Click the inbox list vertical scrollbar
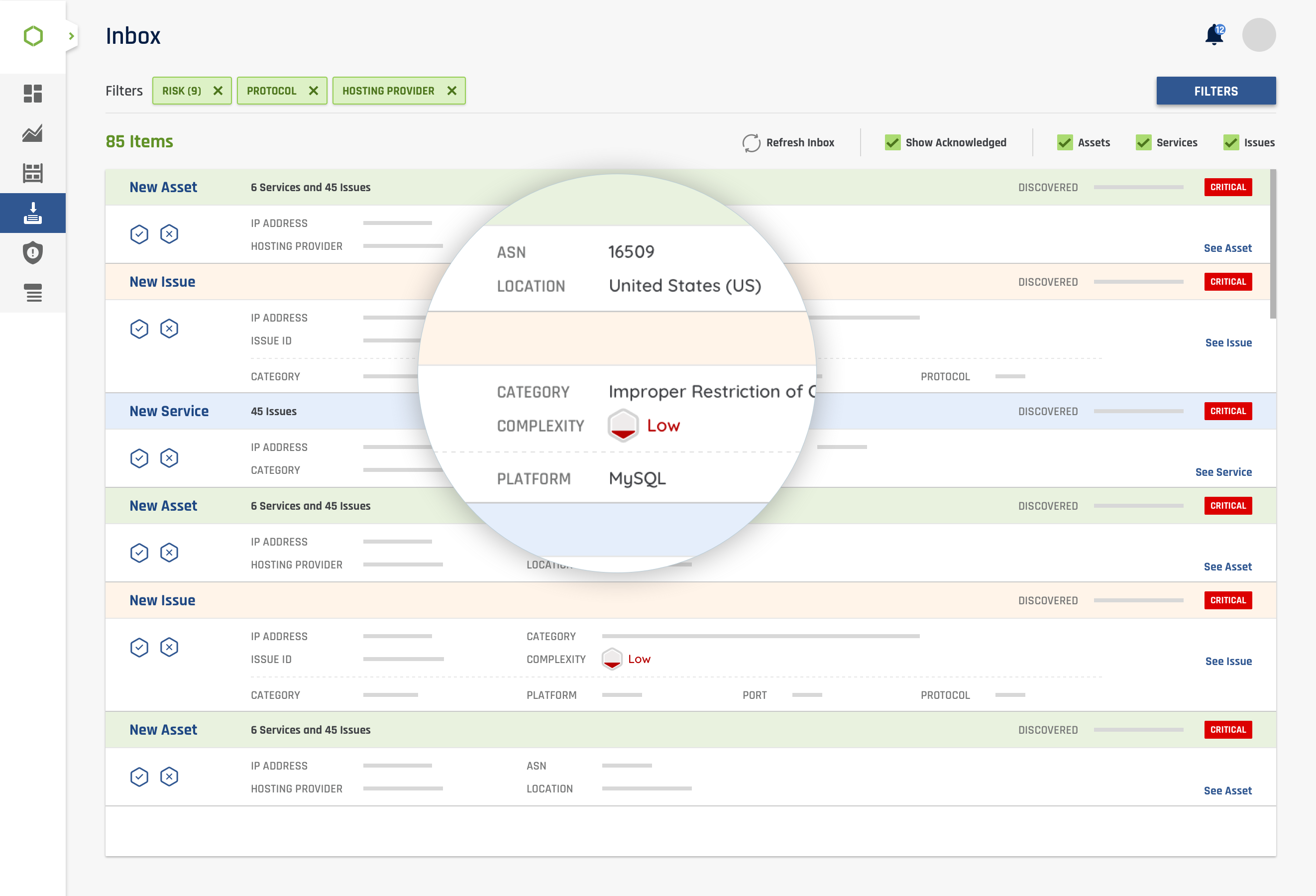 (x=1273, y=243)
